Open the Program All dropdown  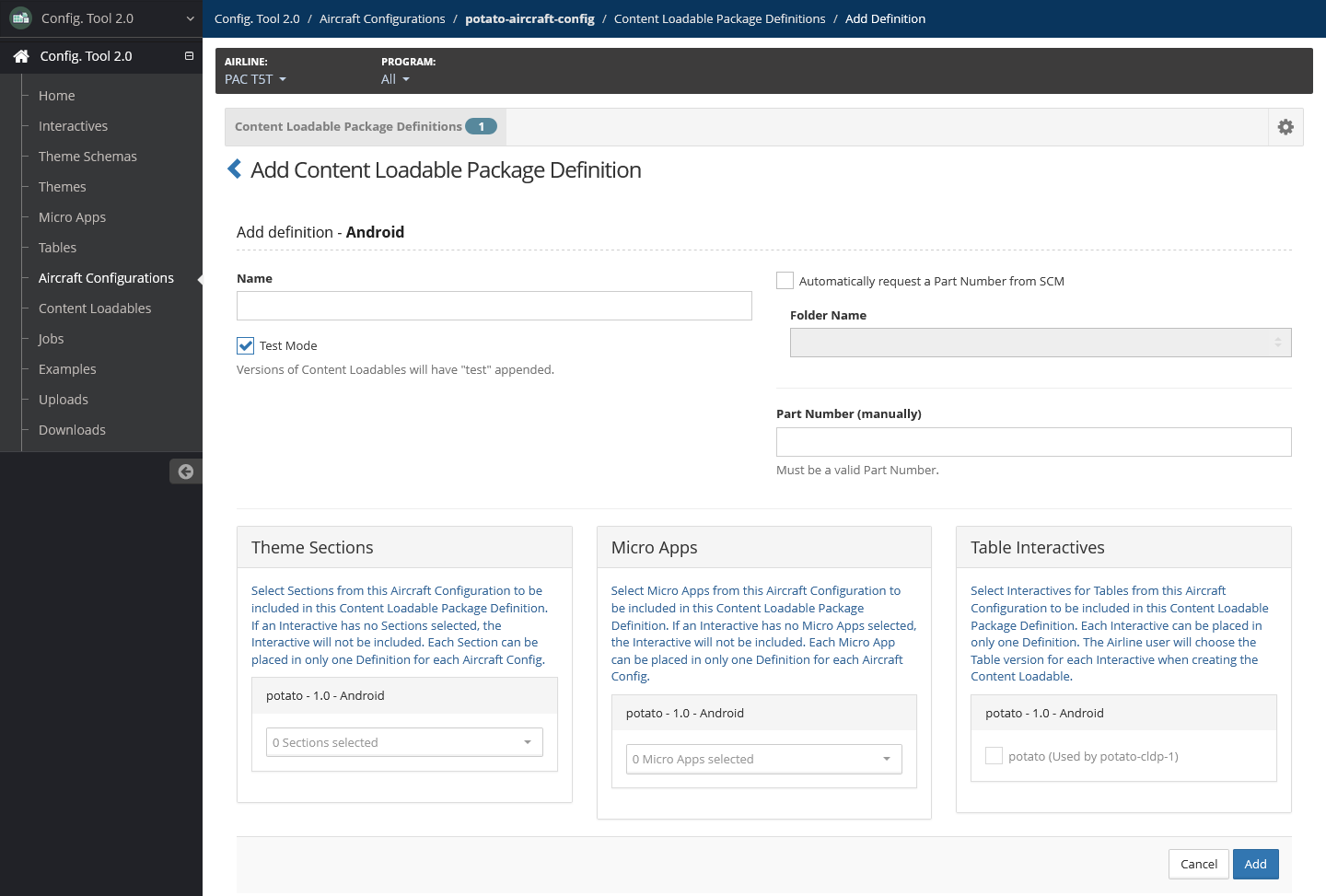coord(395,79)
